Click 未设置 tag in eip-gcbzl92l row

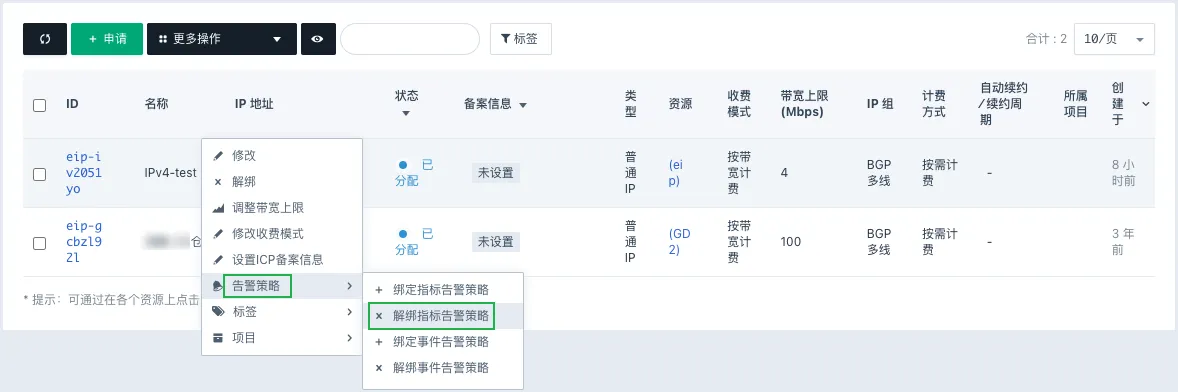tap(496, 242)
